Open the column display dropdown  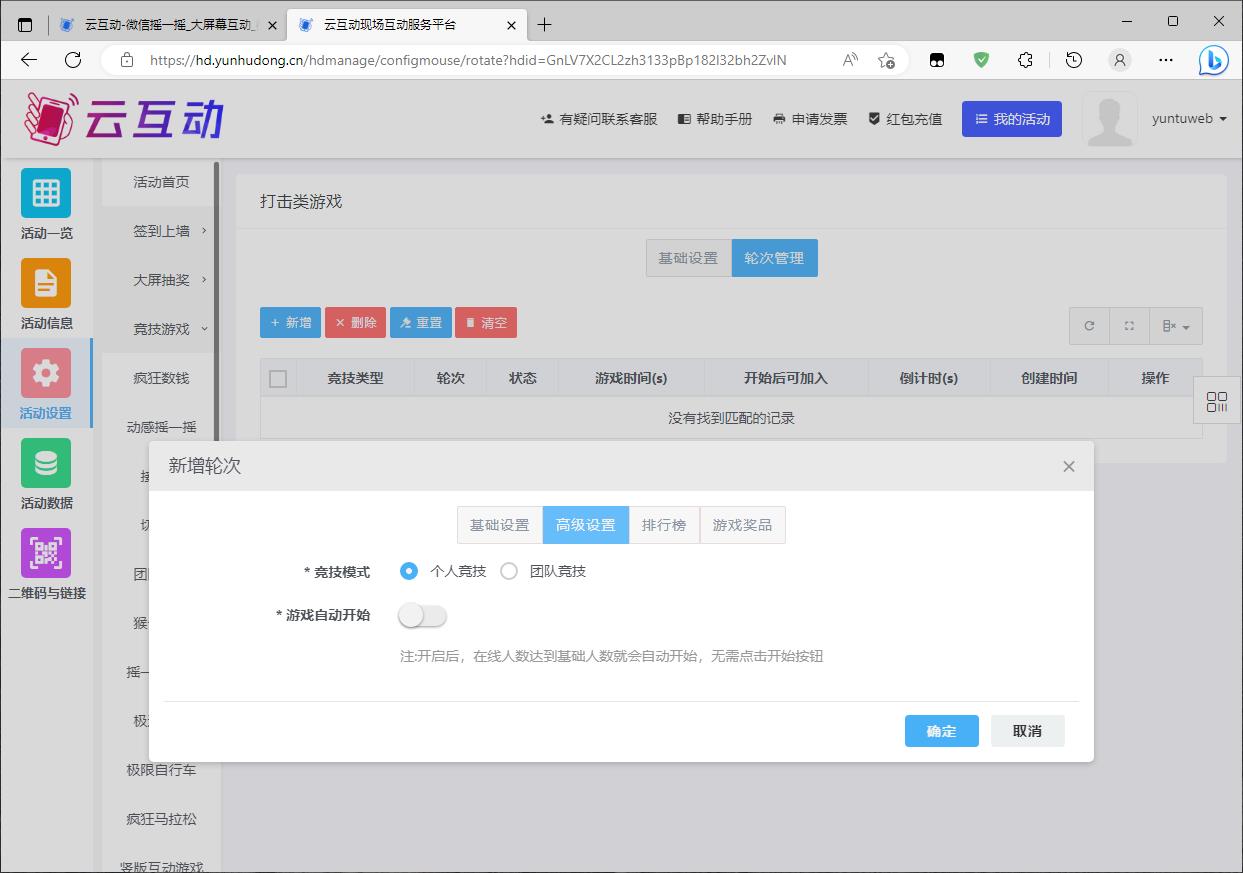[1176, 326]
